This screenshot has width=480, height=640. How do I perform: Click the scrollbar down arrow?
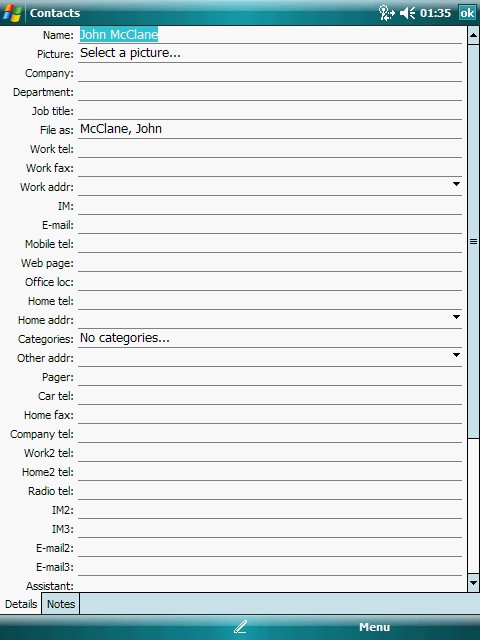tap(473, 583)
